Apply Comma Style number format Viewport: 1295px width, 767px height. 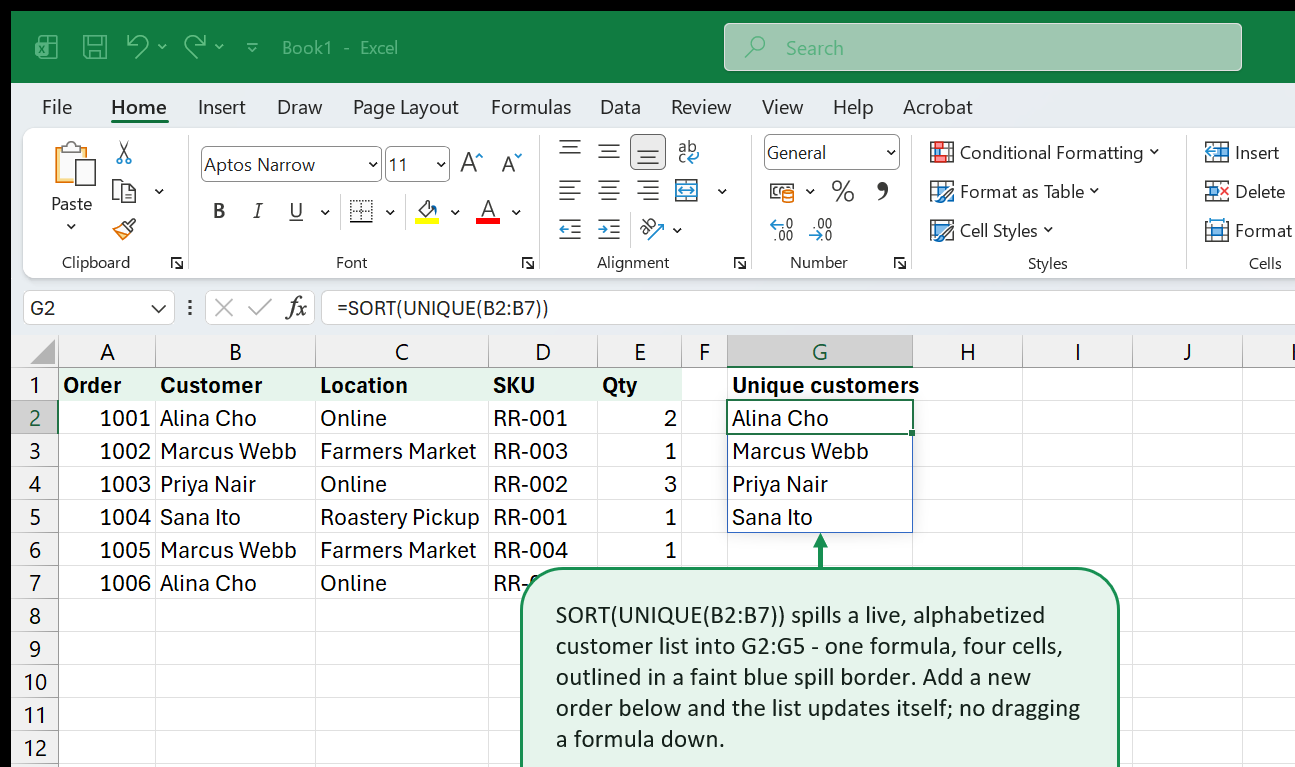882,191
